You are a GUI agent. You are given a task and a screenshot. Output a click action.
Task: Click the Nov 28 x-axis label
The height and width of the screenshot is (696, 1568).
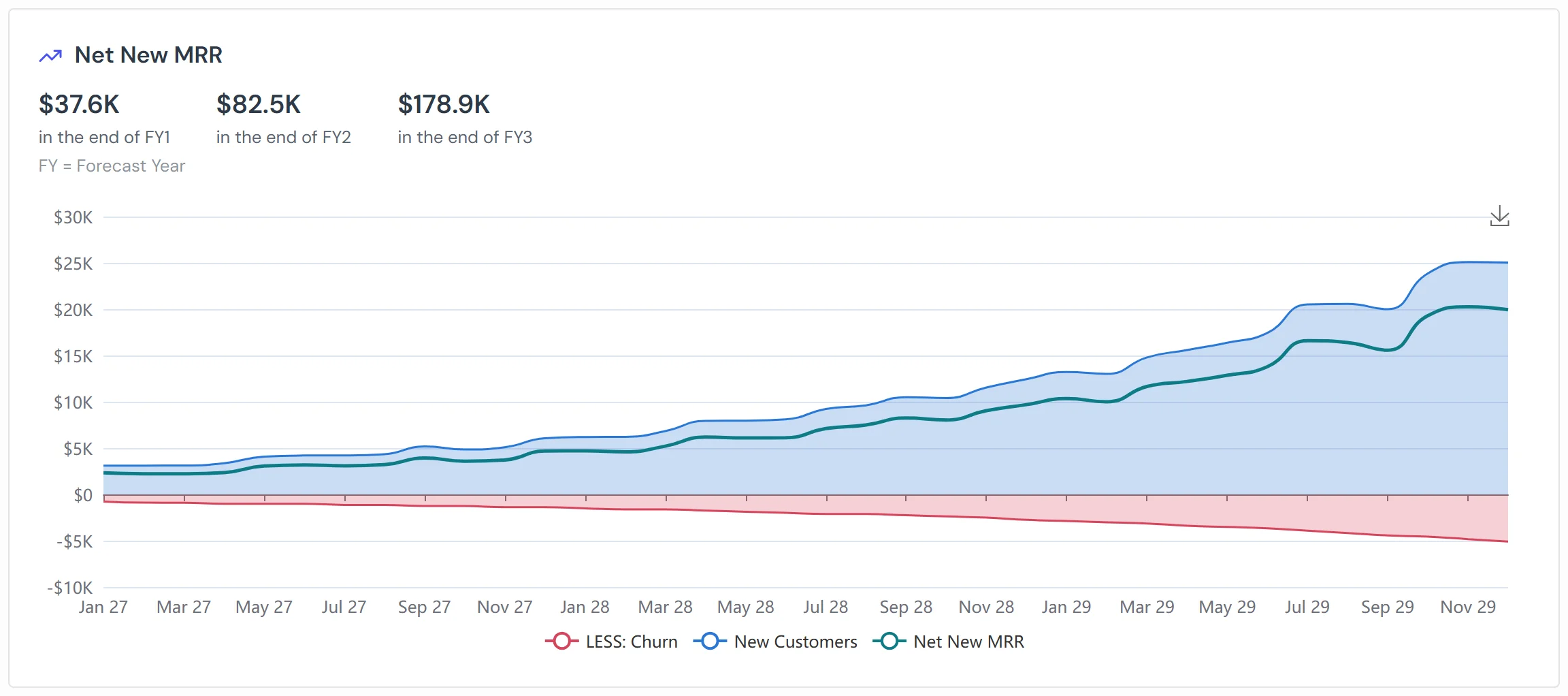click(x=987, y=607)
